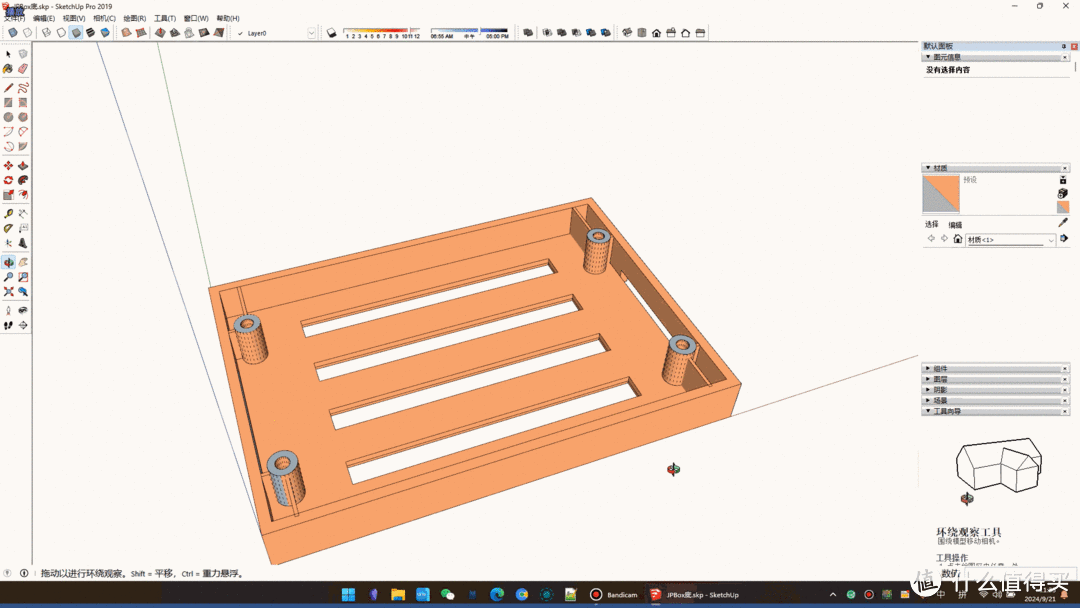Select the Eraser tool
This screenshot has width=1080, height=608.
pos(23,69)
